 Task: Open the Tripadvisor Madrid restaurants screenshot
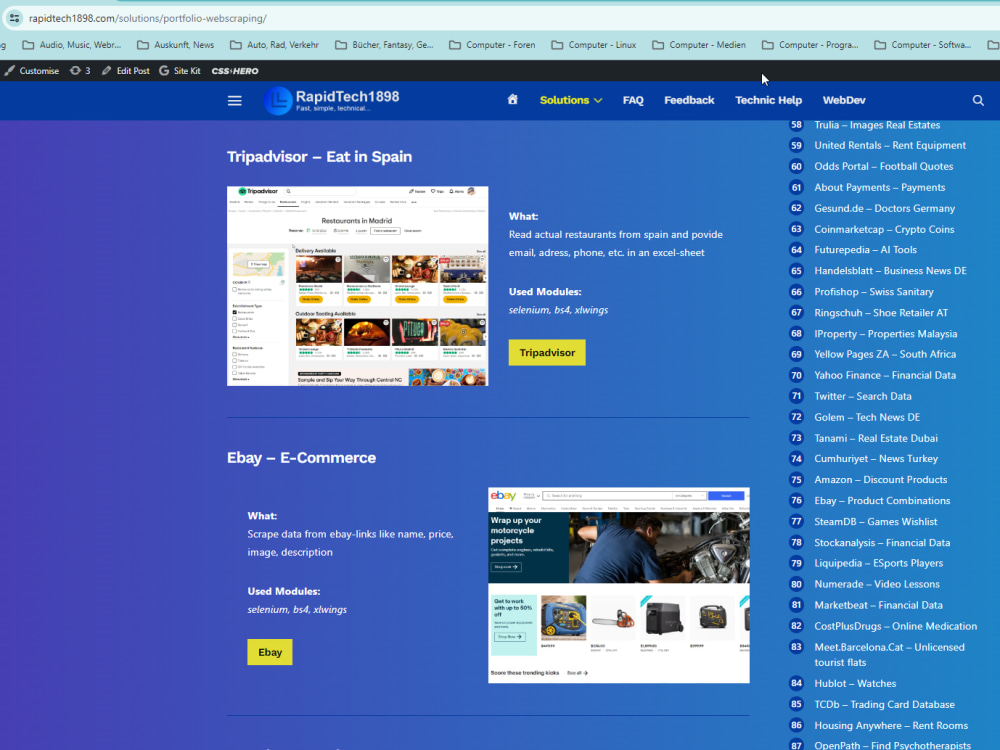point(358,286)
